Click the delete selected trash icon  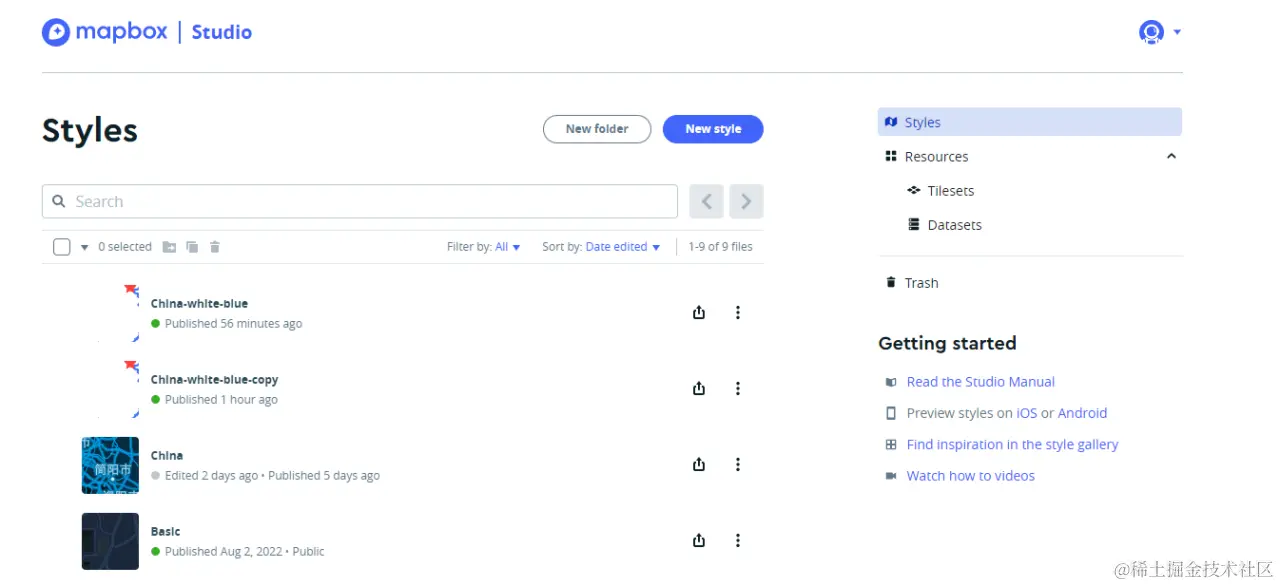click(214, 247)
